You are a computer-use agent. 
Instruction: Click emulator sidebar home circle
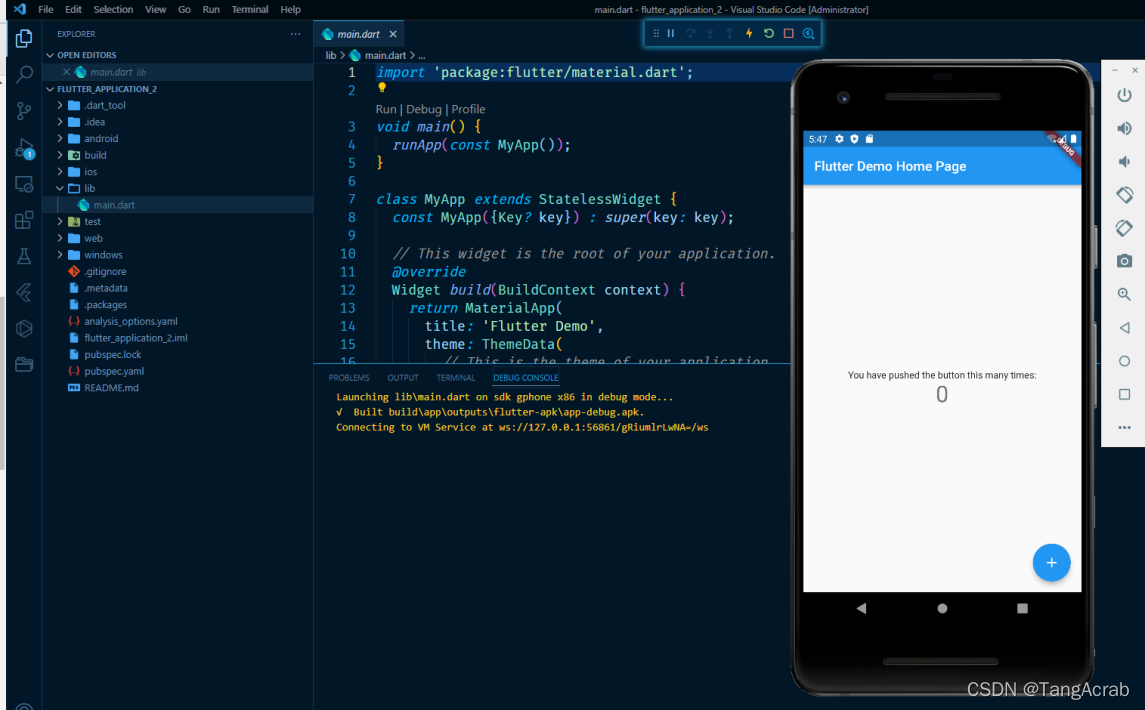(1124, 361)
